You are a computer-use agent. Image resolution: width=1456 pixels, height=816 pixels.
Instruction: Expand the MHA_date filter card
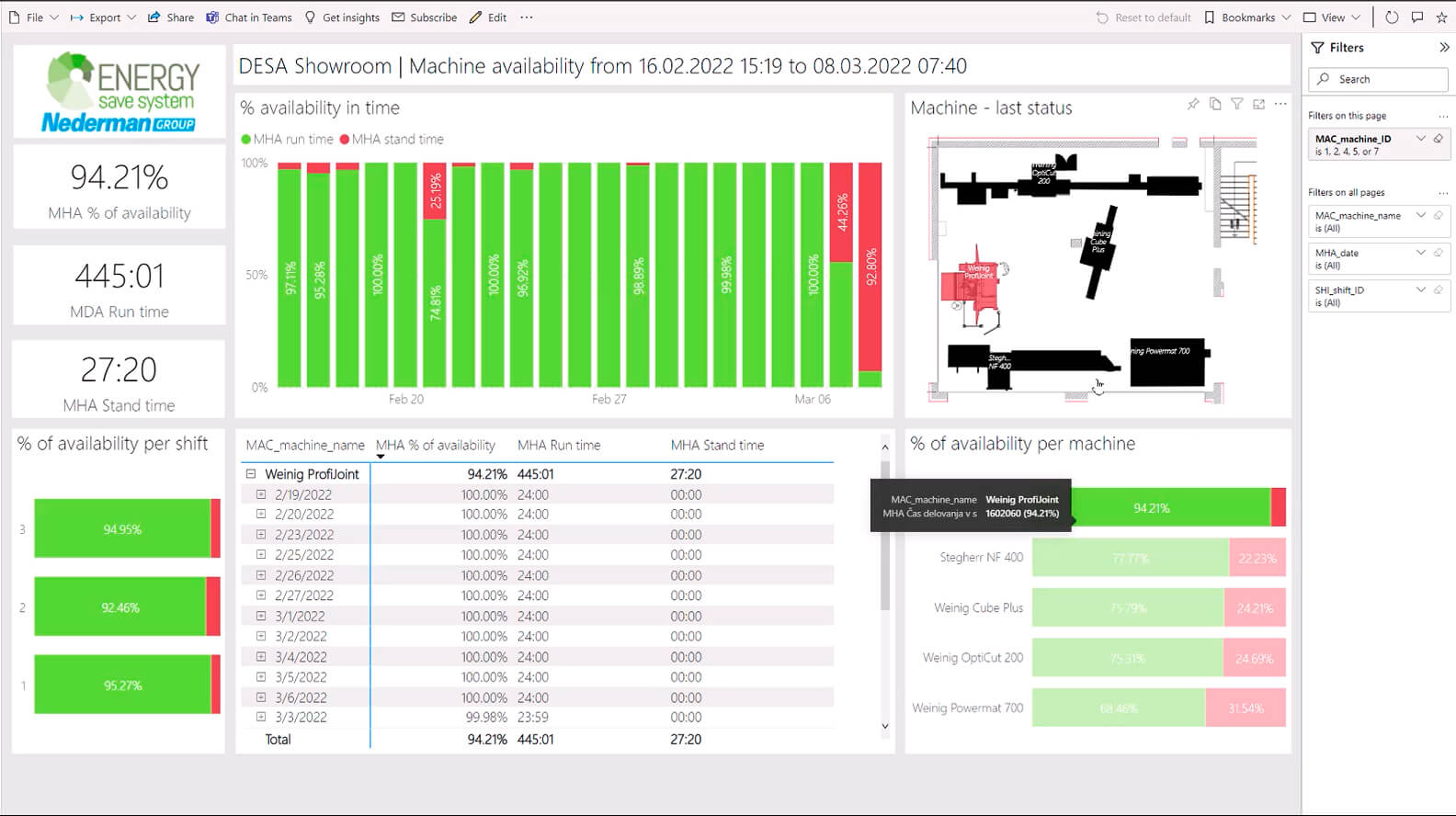pyautogui.click(x=1420, y=253)
